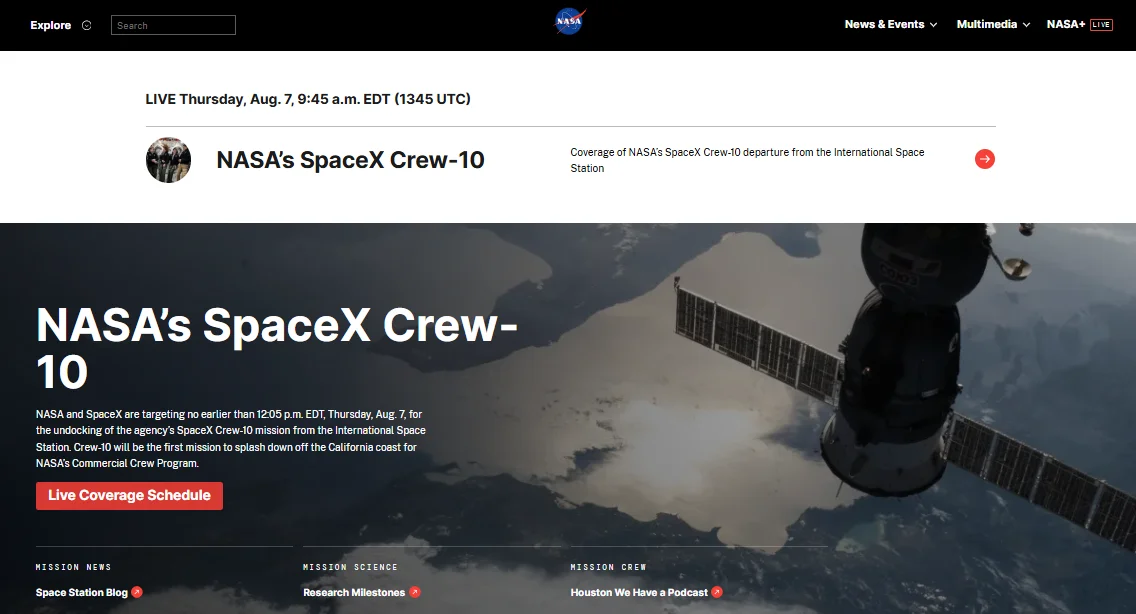Click the circled chevron icon beside Explore
The image size is (1136, 614).
85,25
